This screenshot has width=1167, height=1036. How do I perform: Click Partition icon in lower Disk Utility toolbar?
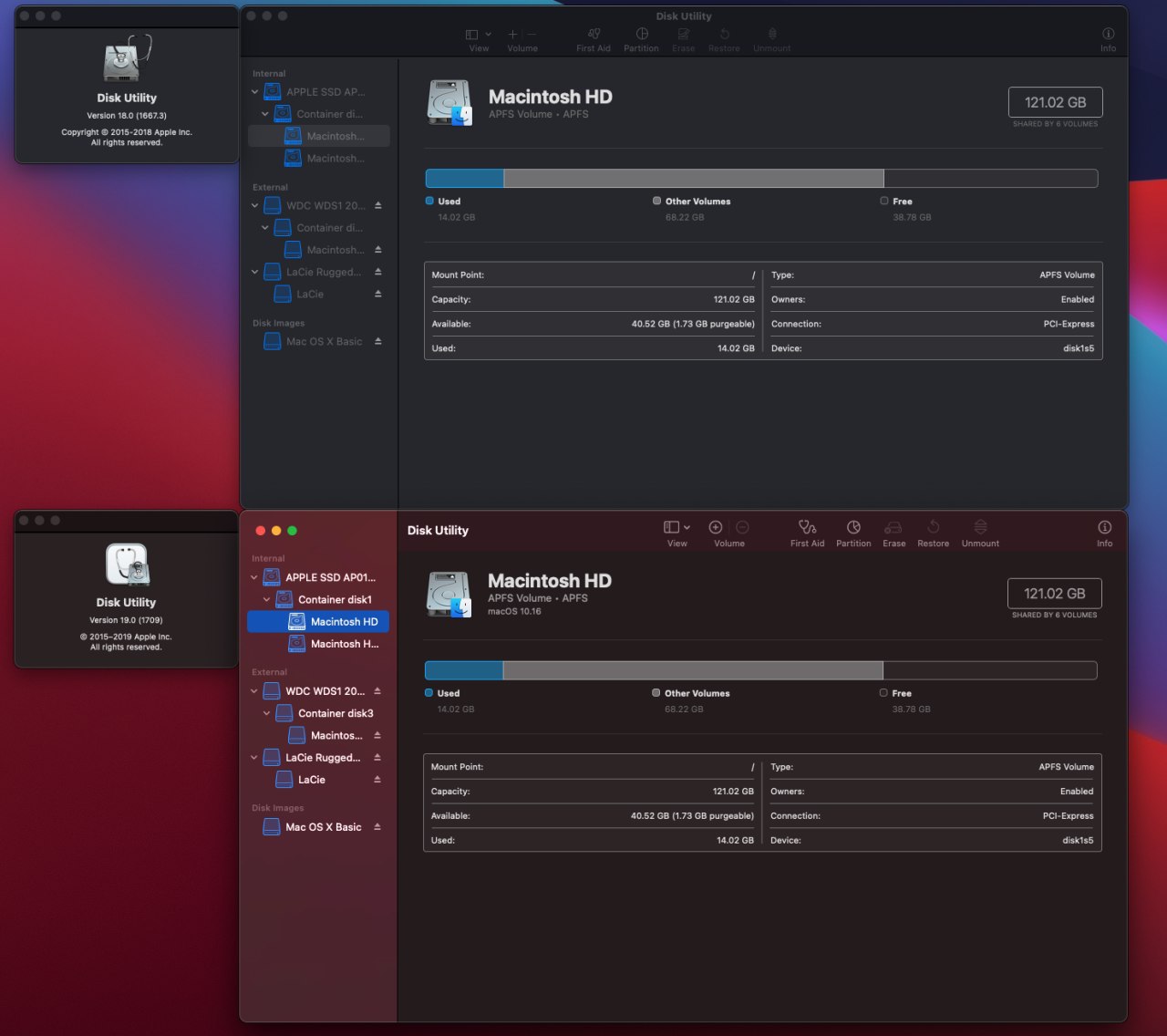coord(853,527)
